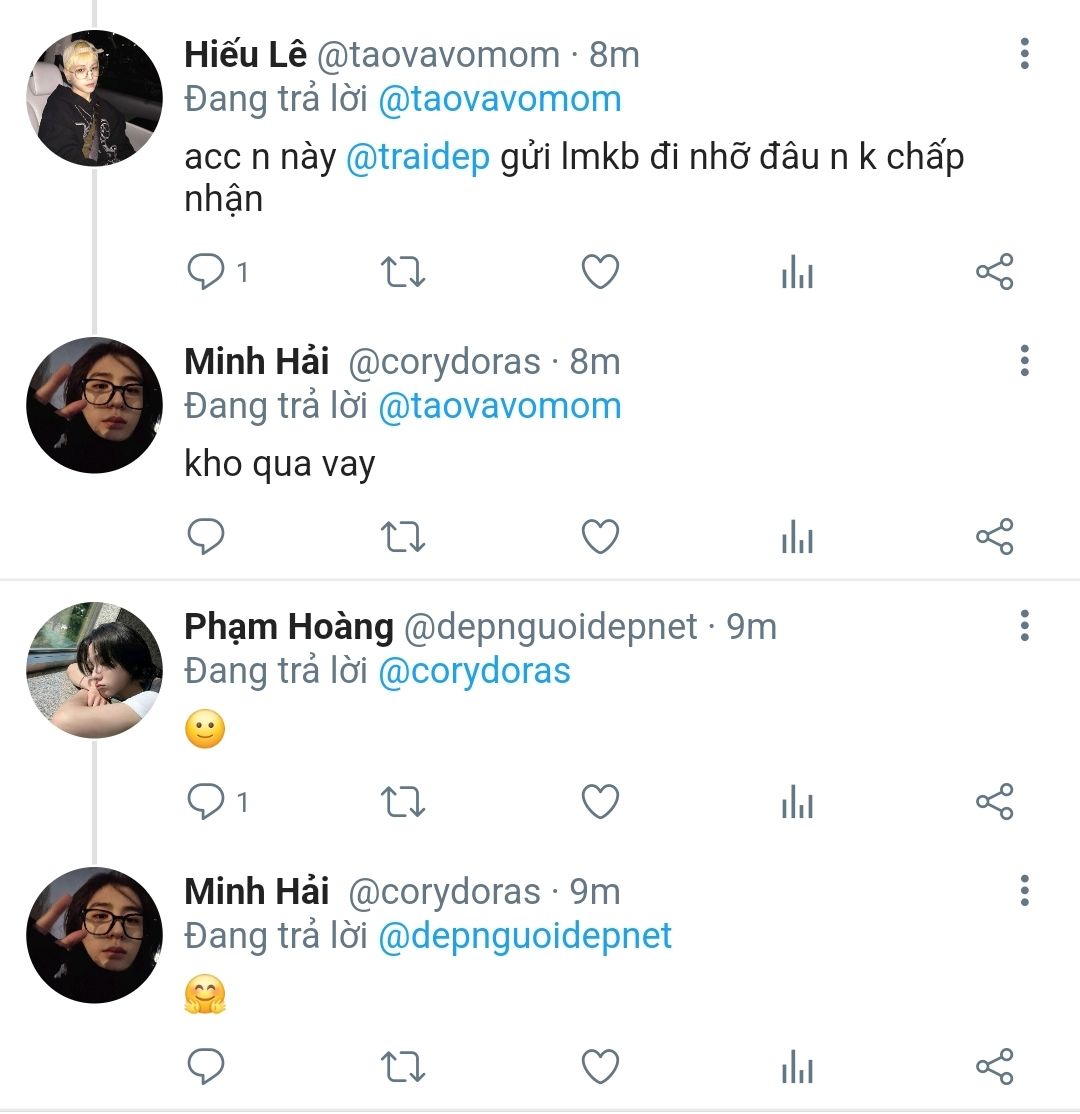Retweet the 'kho qua vay' tweet
The width and height of the screenshot is (1080, 1114).
[x=404, y=537]
